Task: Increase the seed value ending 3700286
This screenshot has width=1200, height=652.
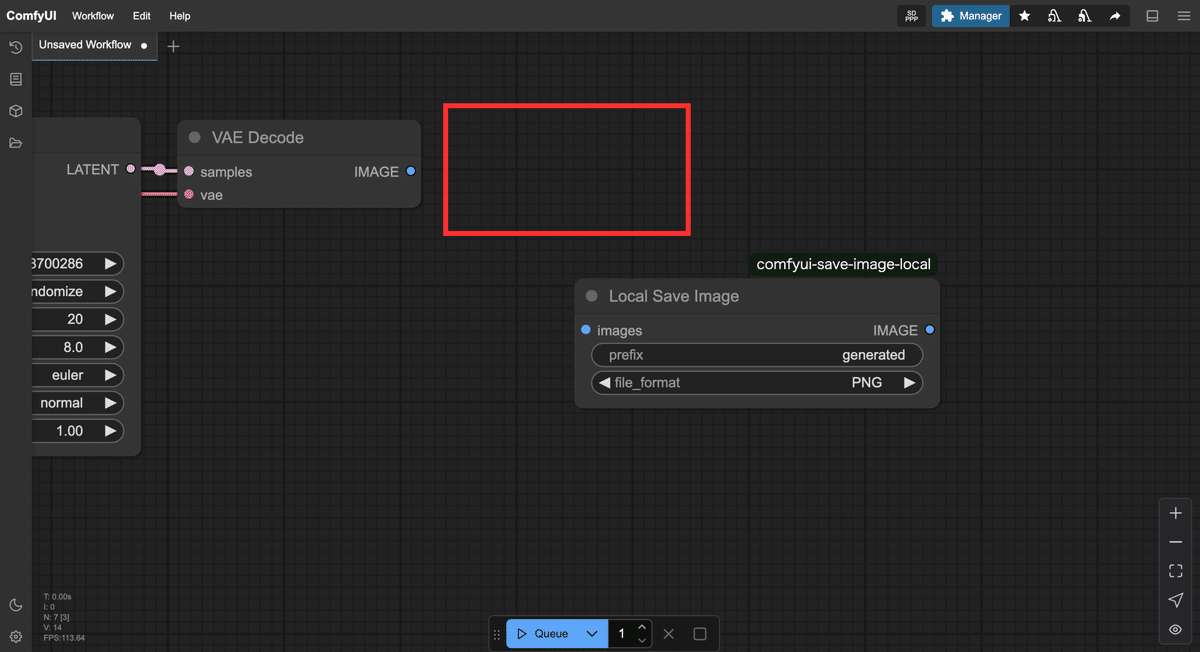Action: coord(110,264)
